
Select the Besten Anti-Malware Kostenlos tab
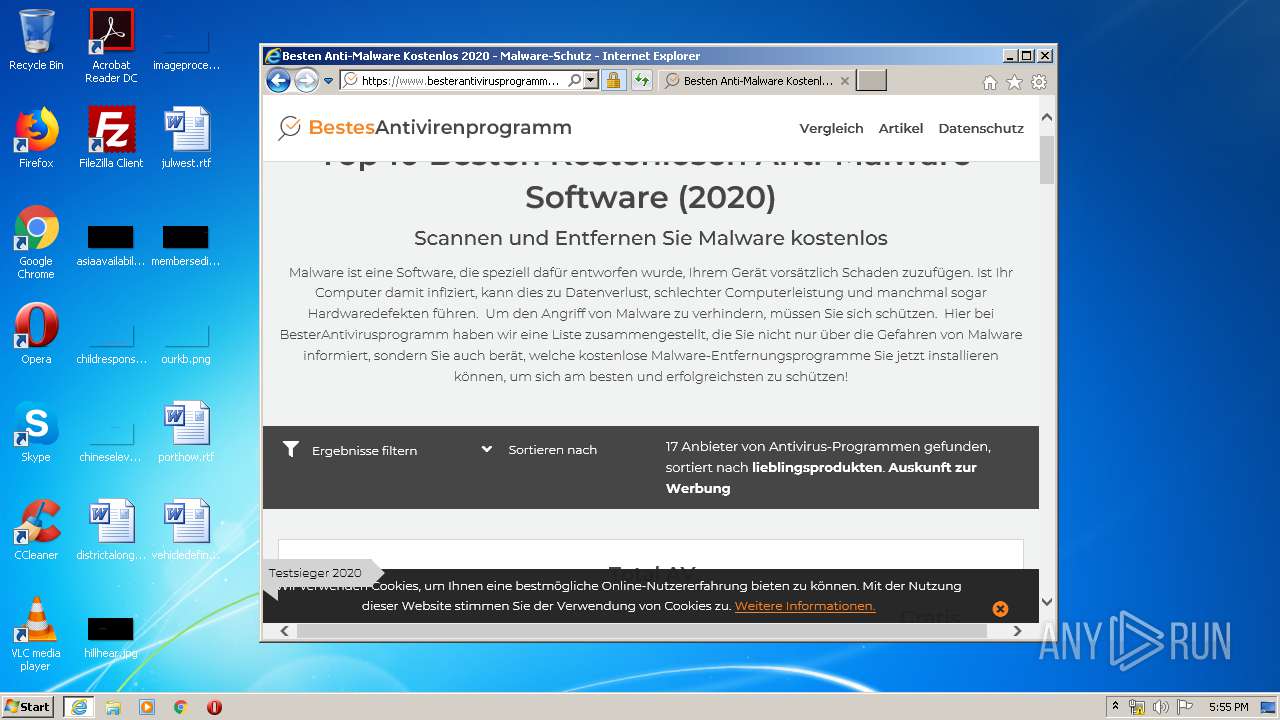(757, 81)
